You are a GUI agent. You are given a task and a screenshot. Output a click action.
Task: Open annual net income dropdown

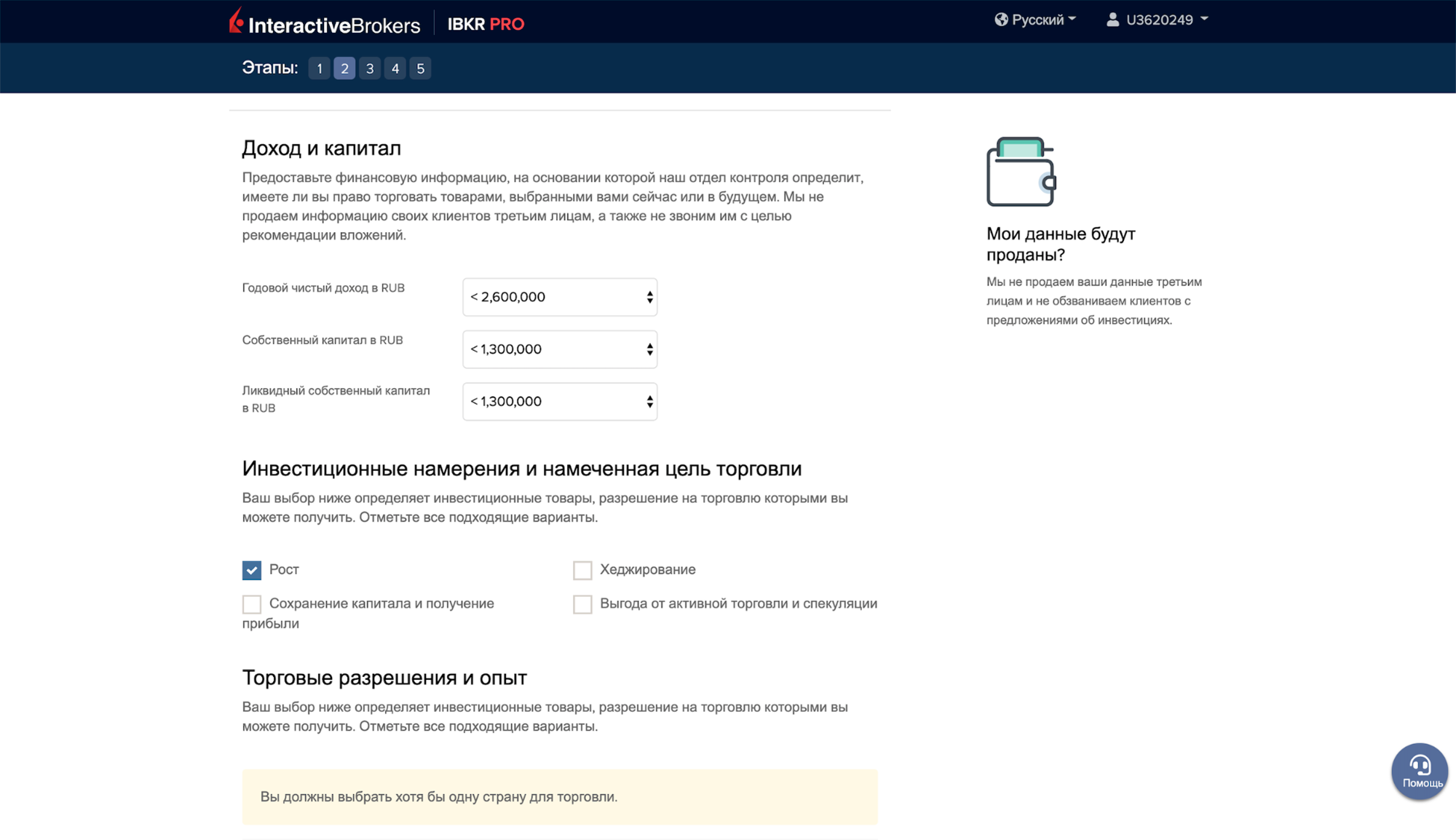pyautogui.click(x=560, y=297)
